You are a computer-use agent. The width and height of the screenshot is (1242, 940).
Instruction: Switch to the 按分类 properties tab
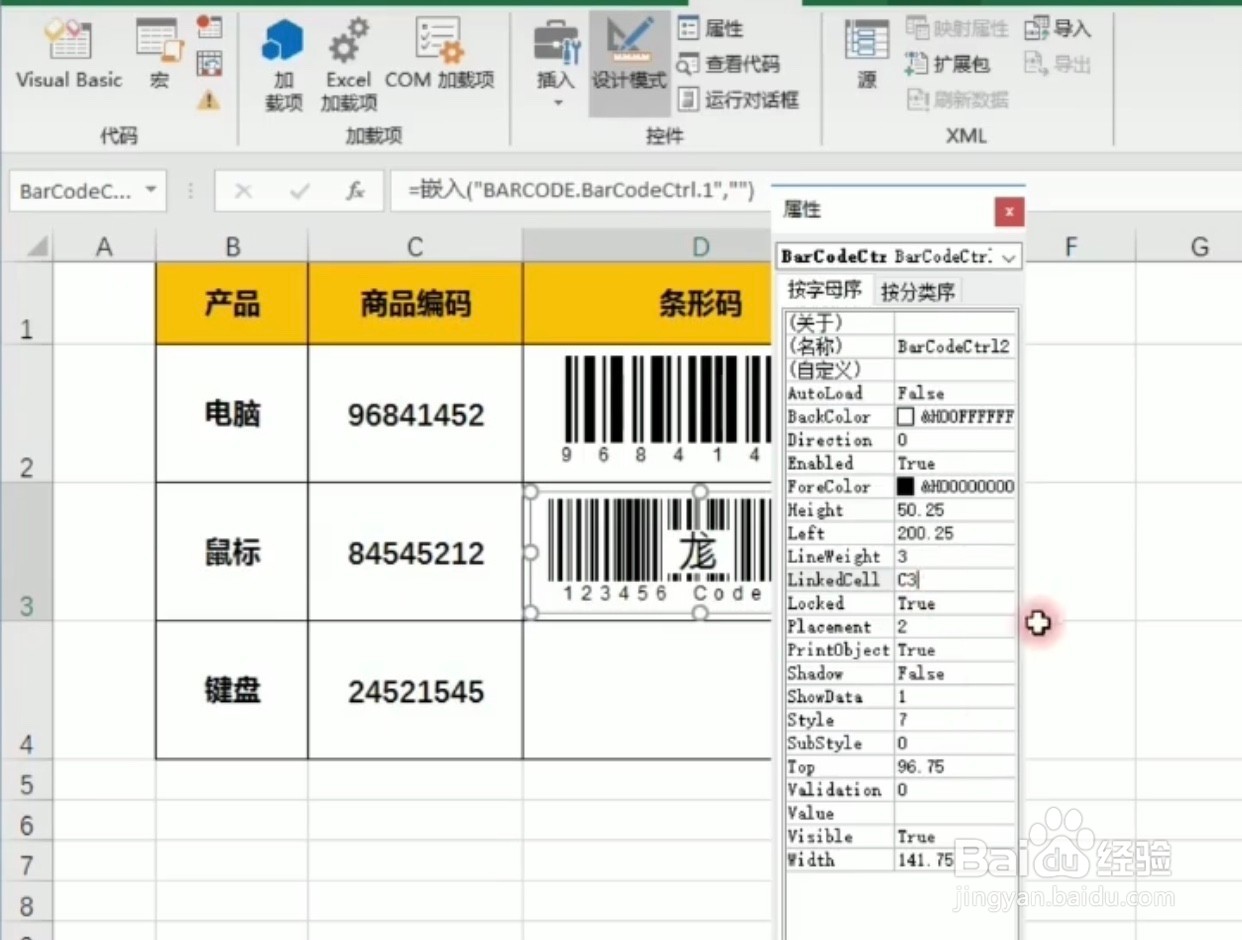(x=916, y=290)
